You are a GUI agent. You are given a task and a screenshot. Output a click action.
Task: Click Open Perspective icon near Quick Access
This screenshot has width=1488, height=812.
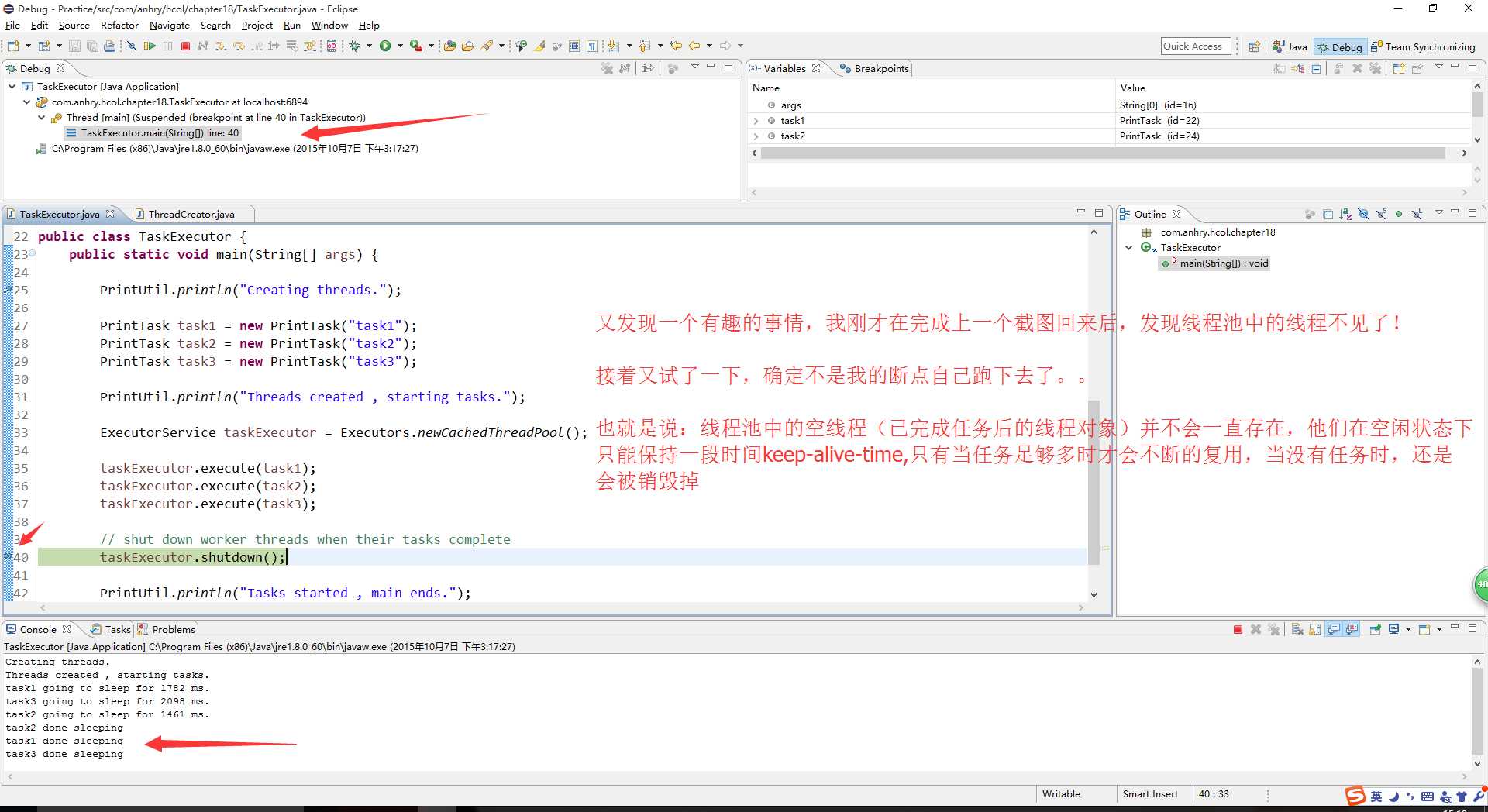click(x=1254, y=46)
